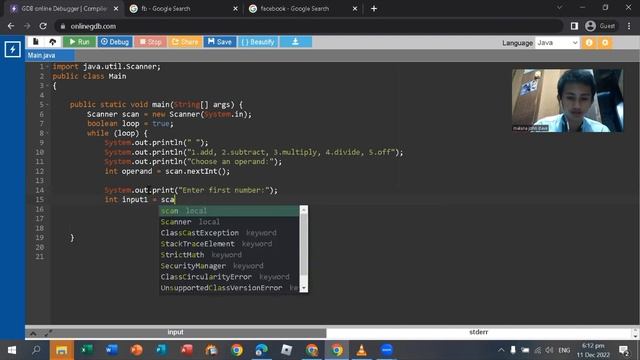Open PowerPoint from the taskbar
The image size is (640, 360).
click(136, 350)
